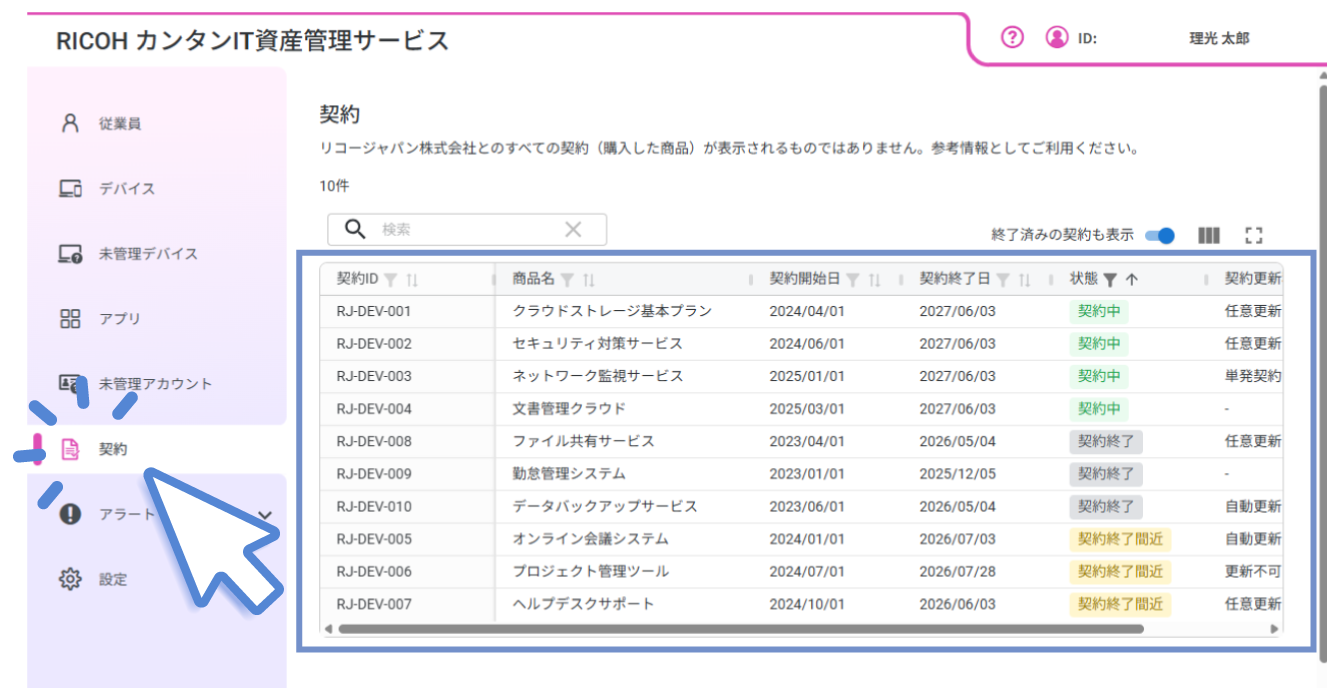Filter the 契約開始日 column
The height and width of the screenshot is (700, 1340).
pos(853,280)
